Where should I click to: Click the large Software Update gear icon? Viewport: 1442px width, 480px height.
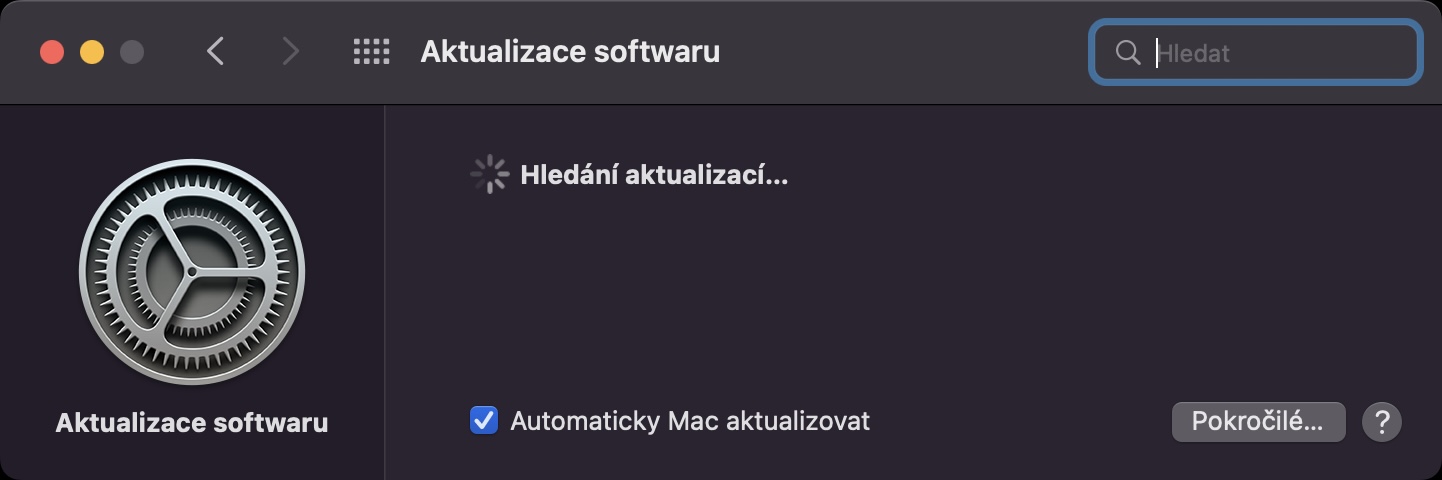pyautogui.click(x=192, y=272)
